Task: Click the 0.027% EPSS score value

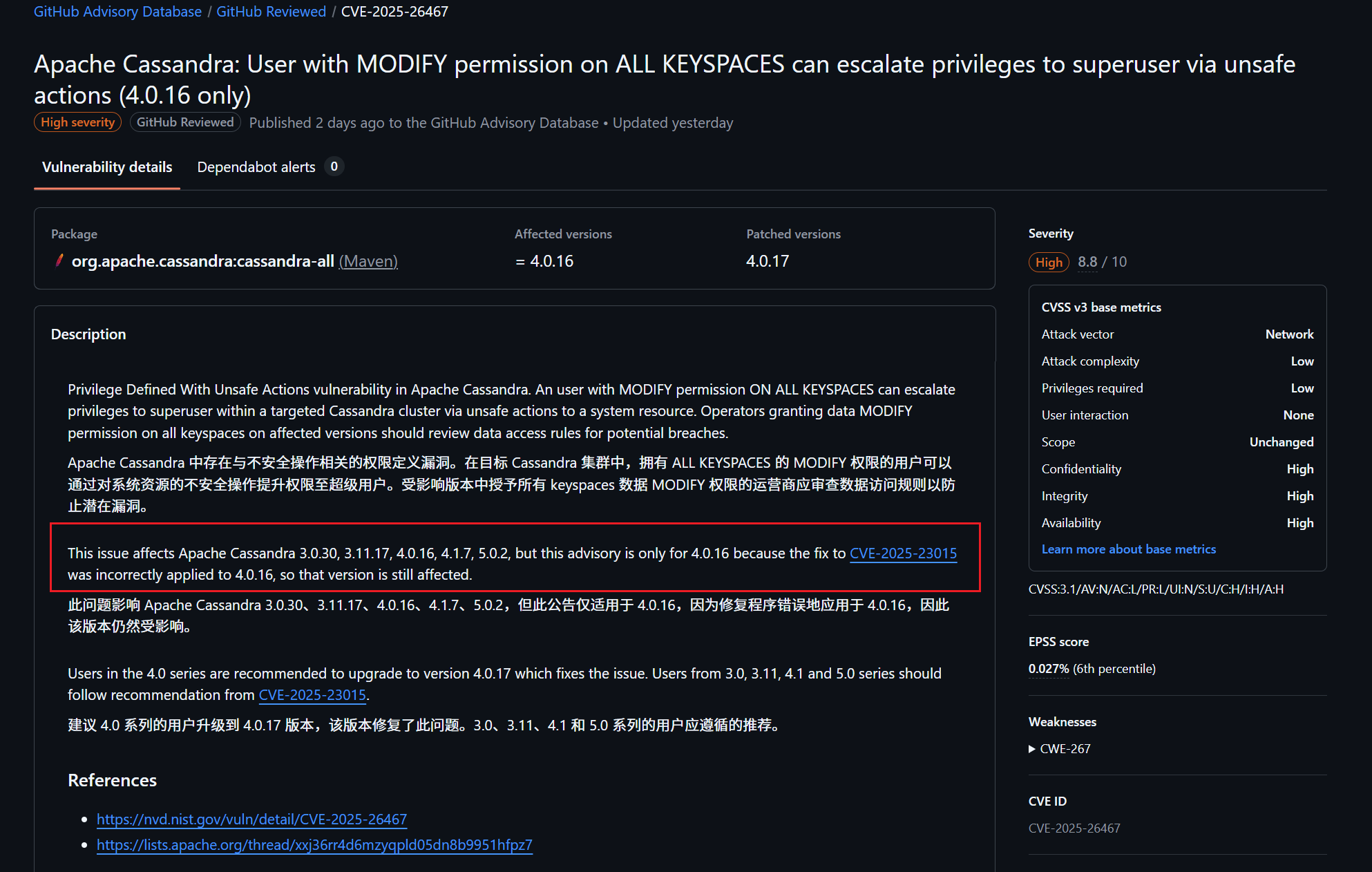Action: pos(1048,669)
